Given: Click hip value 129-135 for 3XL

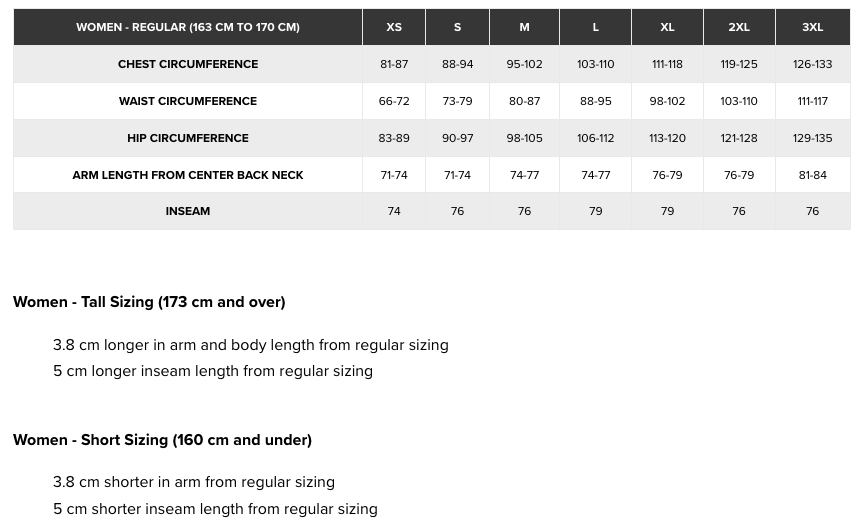Looking at the screenshot, I should pos(812,138).
